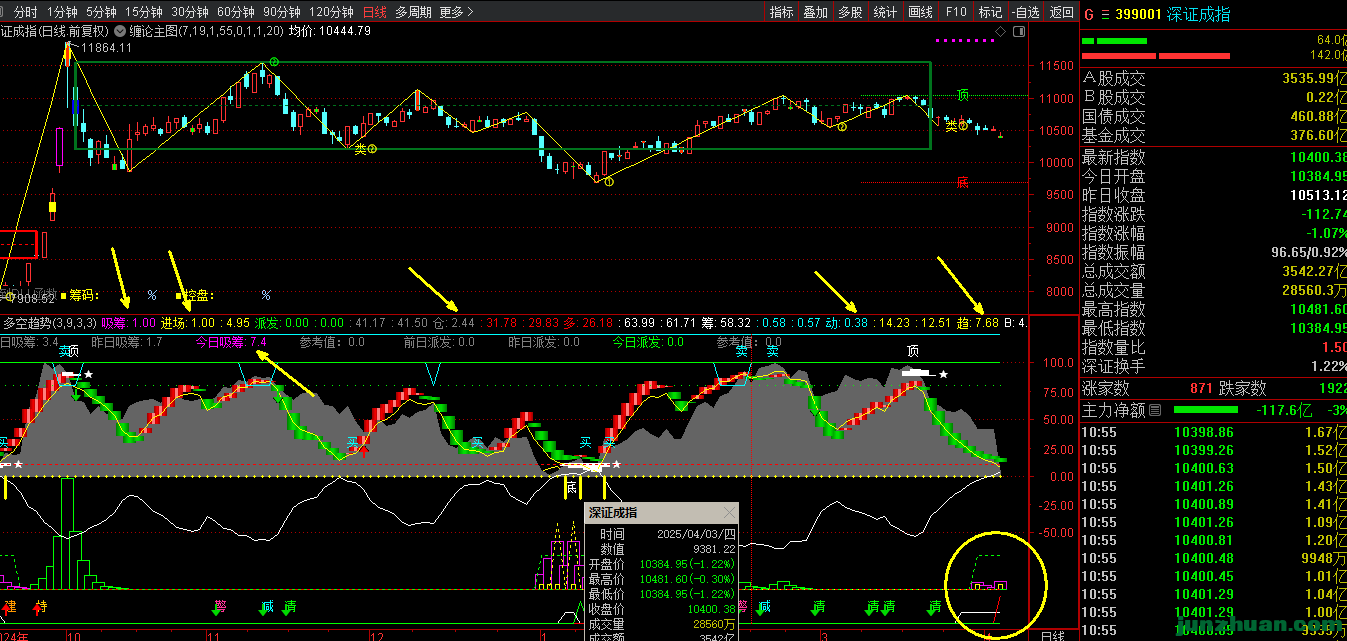Click the 返回 back button

(x=1061, y=12)
